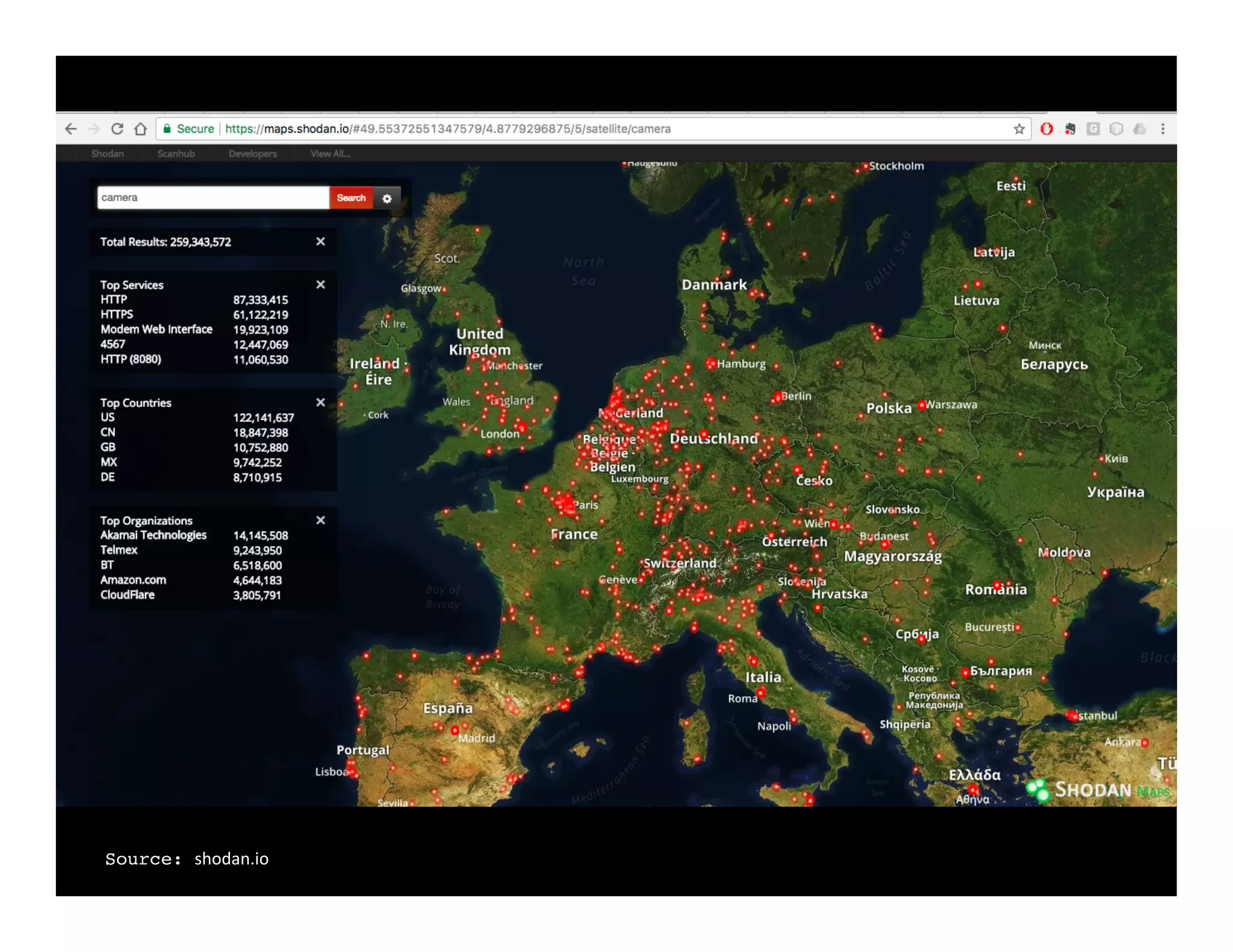Bookmark the page with the star icon
This screenshot has width=1233, height=952.
(x=1019, y=129)
